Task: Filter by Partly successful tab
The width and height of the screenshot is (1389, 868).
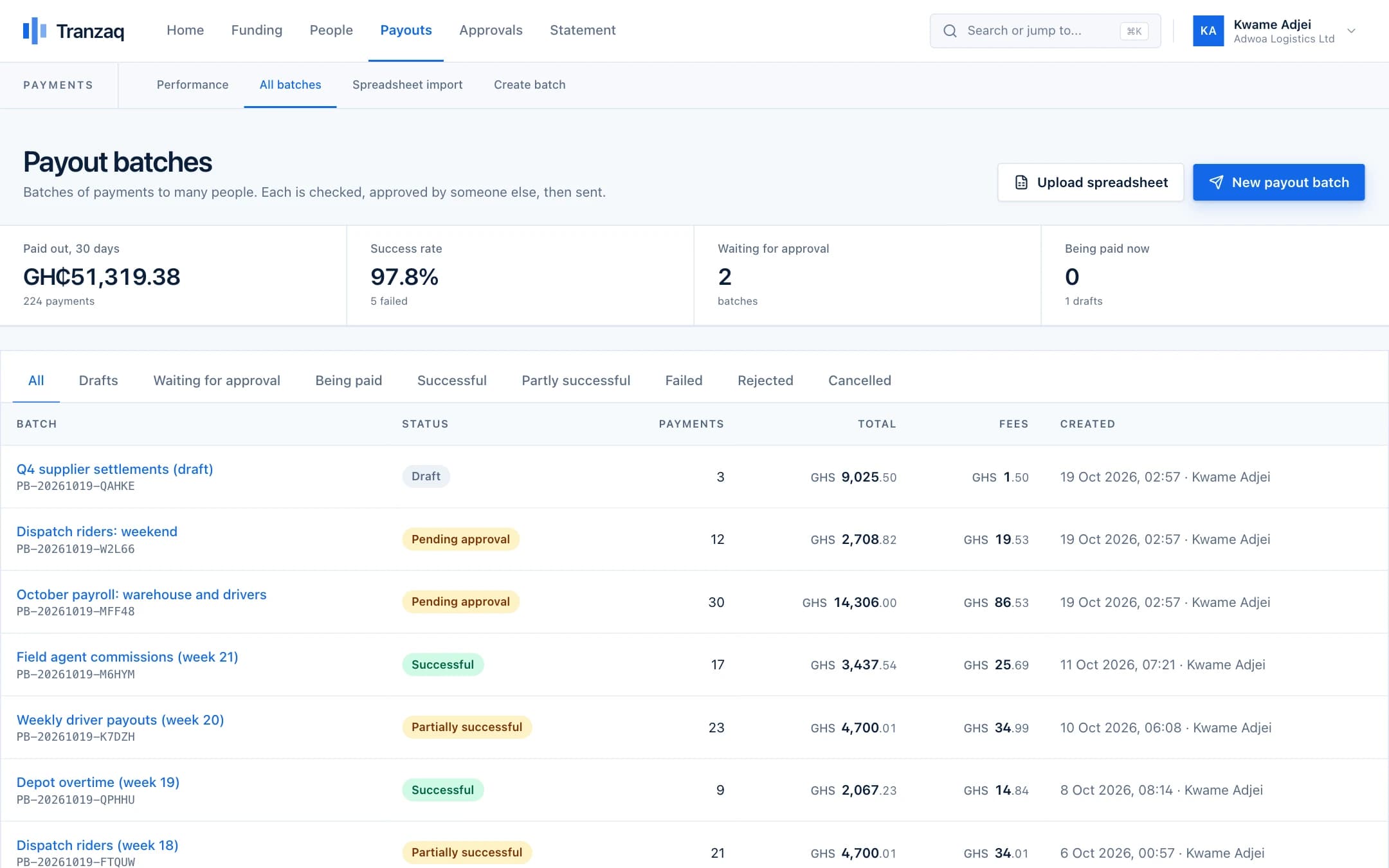Action: 576,381
